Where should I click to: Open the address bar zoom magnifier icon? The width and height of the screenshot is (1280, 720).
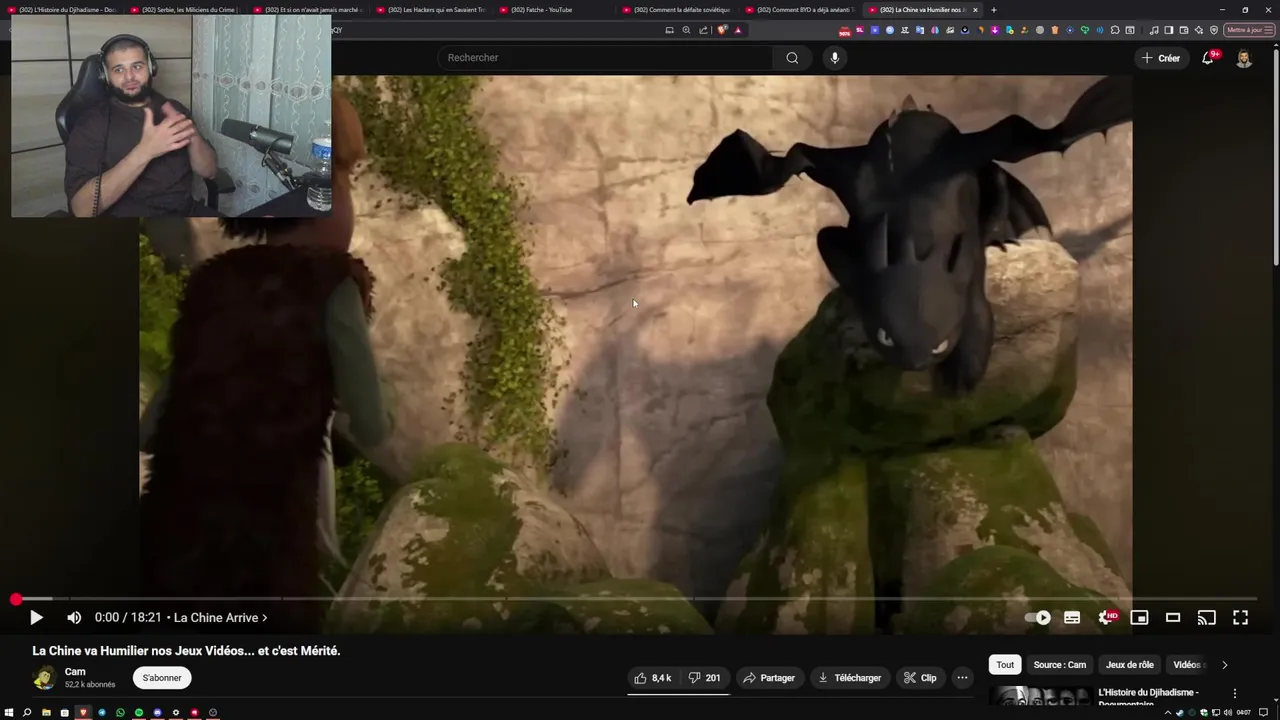[686, 30]
